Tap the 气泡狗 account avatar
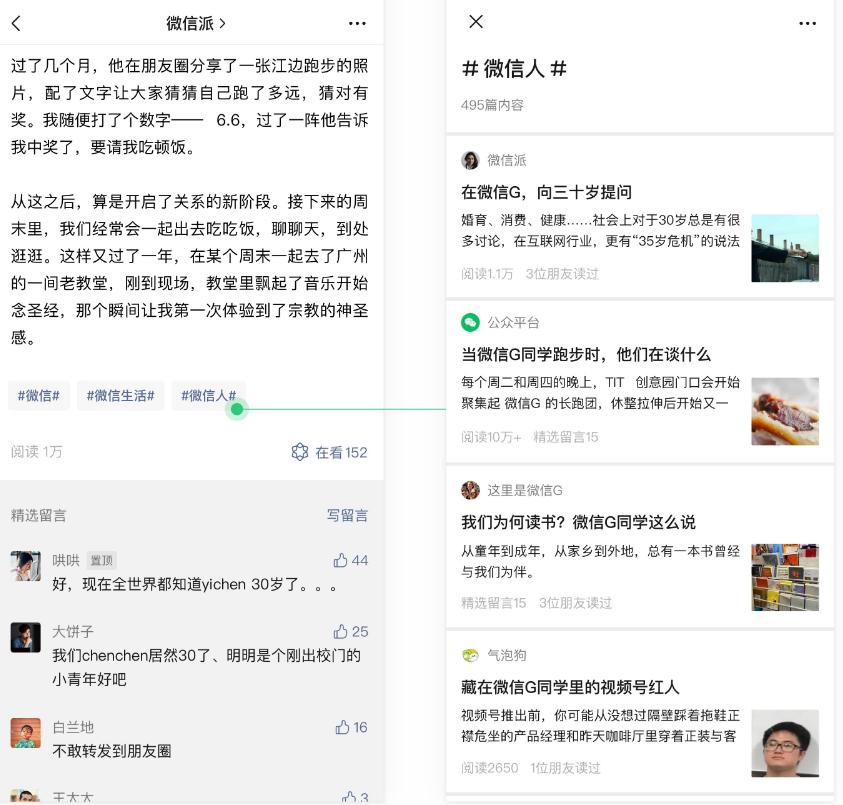 pyautogui.click(x=470, y=655)
